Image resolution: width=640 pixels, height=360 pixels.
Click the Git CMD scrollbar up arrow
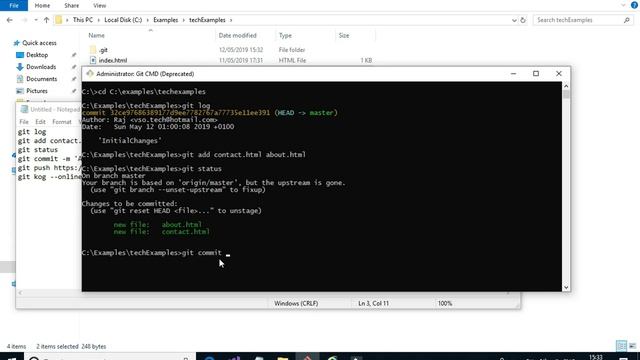566,86
